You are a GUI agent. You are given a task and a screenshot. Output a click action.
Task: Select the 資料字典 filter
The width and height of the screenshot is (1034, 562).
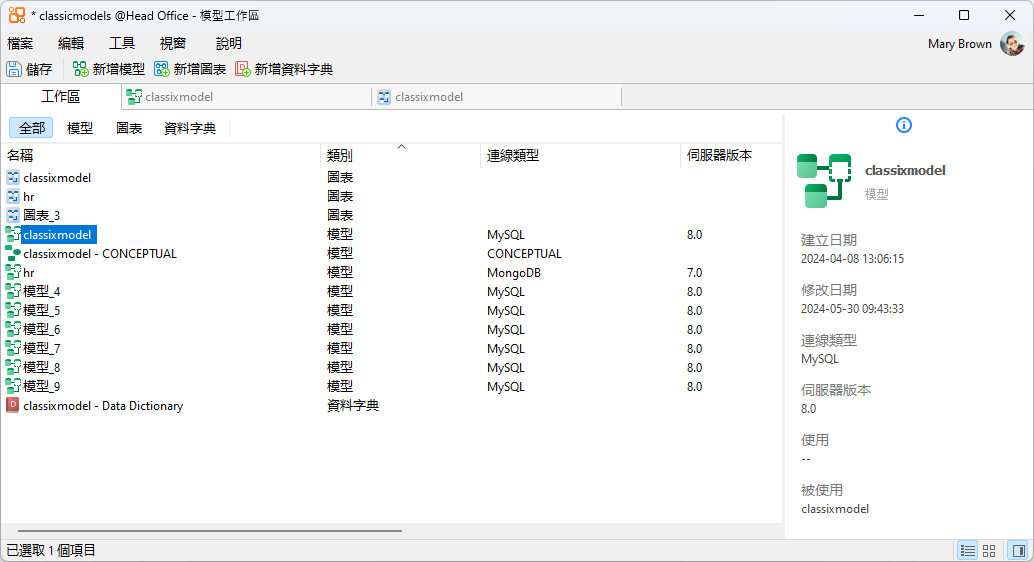tap(190, 128)
